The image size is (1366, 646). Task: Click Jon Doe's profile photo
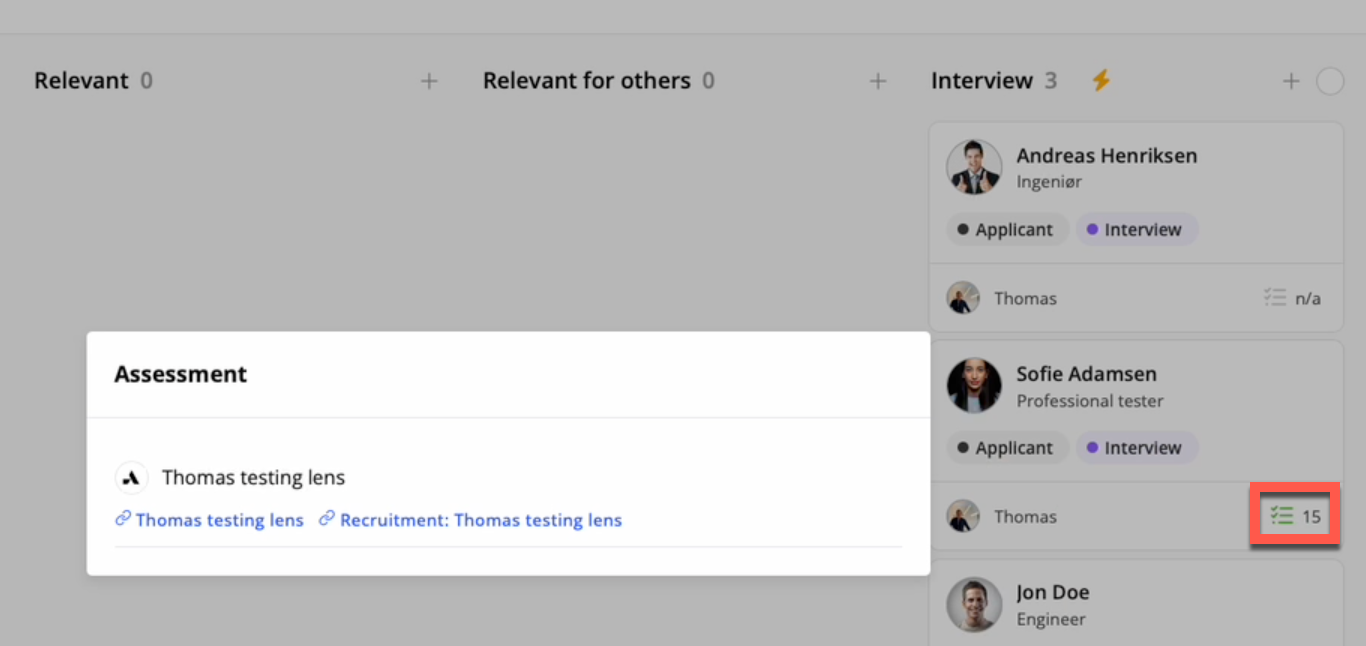coord(974,604)
